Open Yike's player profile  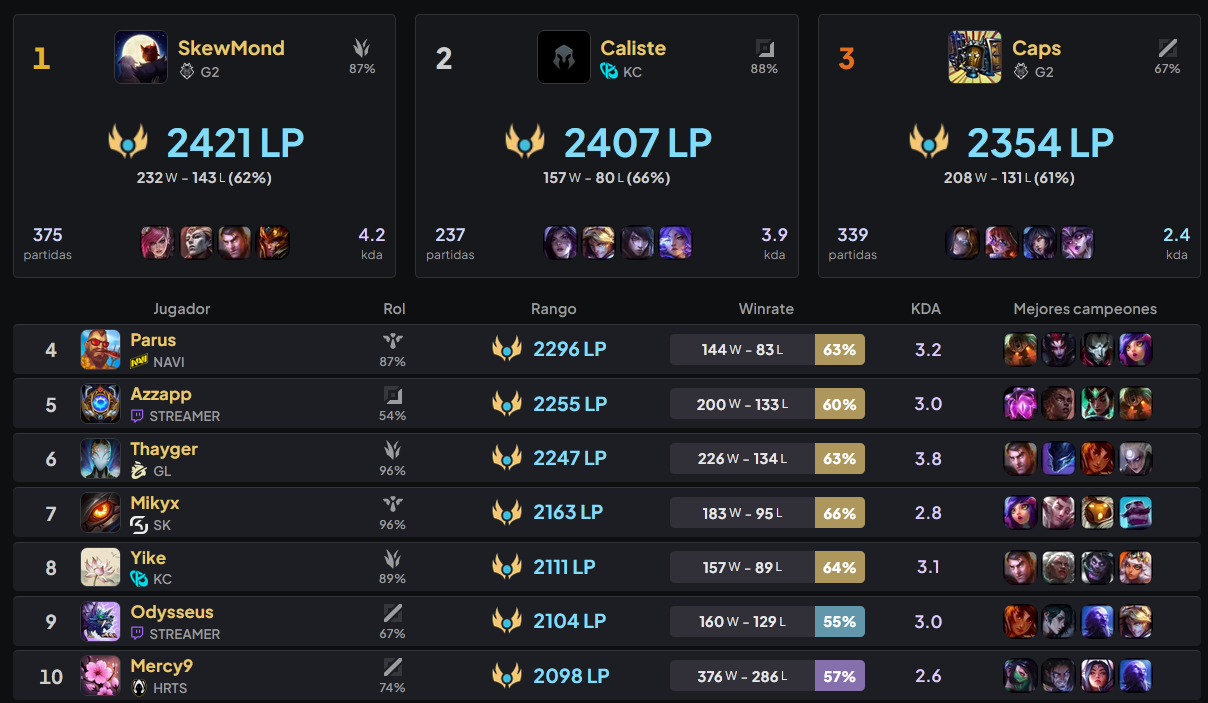point(149,557)
